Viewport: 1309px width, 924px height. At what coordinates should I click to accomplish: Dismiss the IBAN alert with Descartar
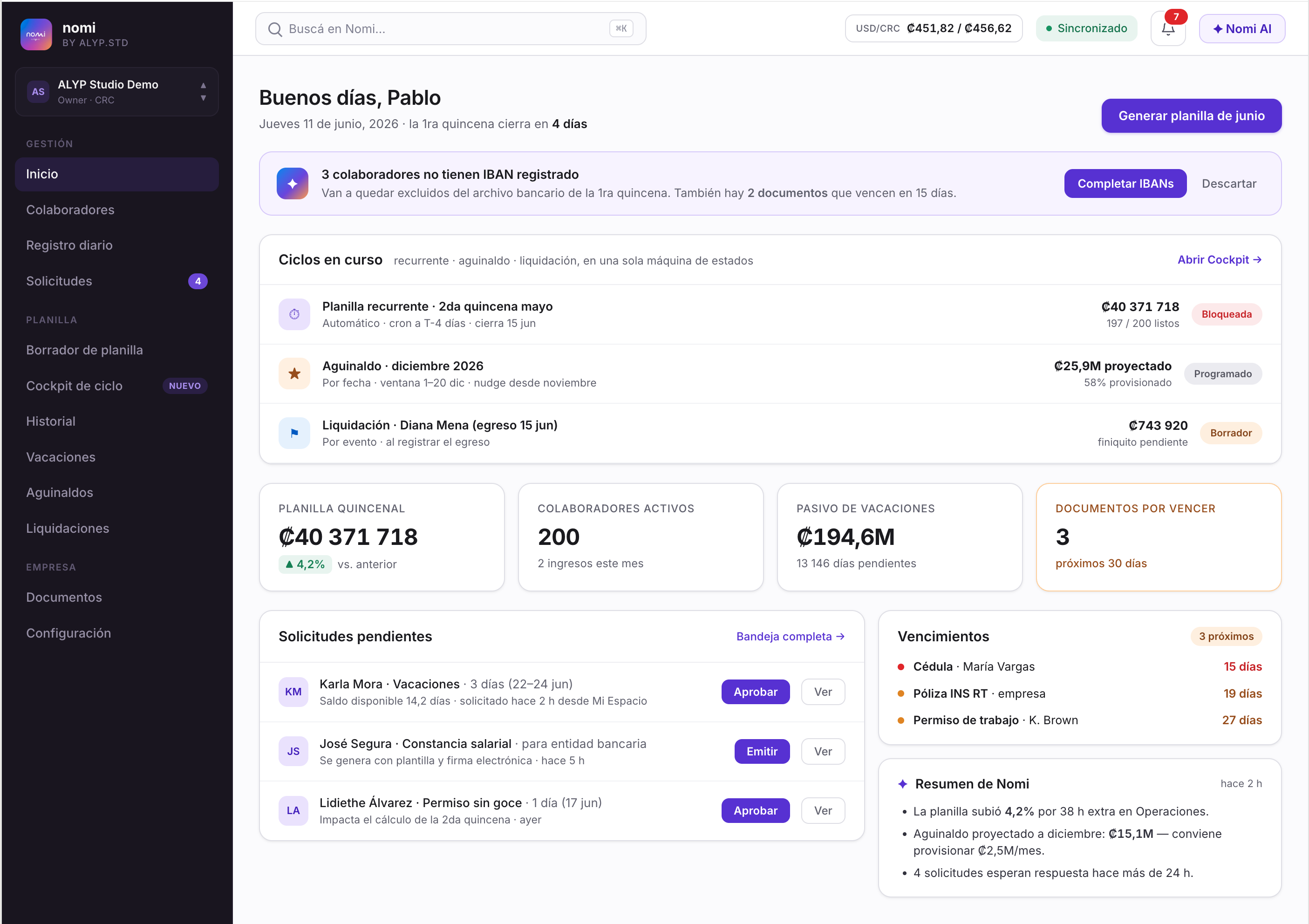coord(1228,183)
